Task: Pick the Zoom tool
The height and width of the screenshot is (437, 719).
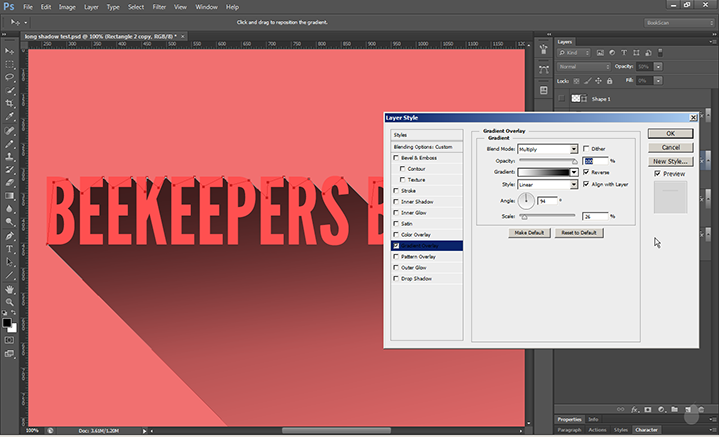Action: pyautogui.click(x=10, y=301)
